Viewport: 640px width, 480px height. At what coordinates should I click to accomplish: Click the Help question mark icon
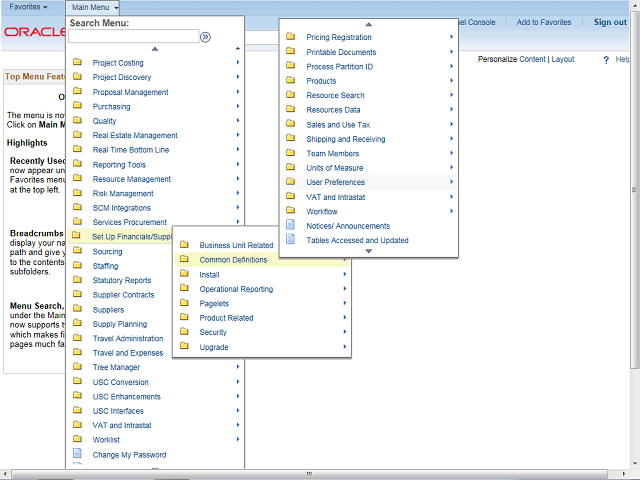[606, 60]
